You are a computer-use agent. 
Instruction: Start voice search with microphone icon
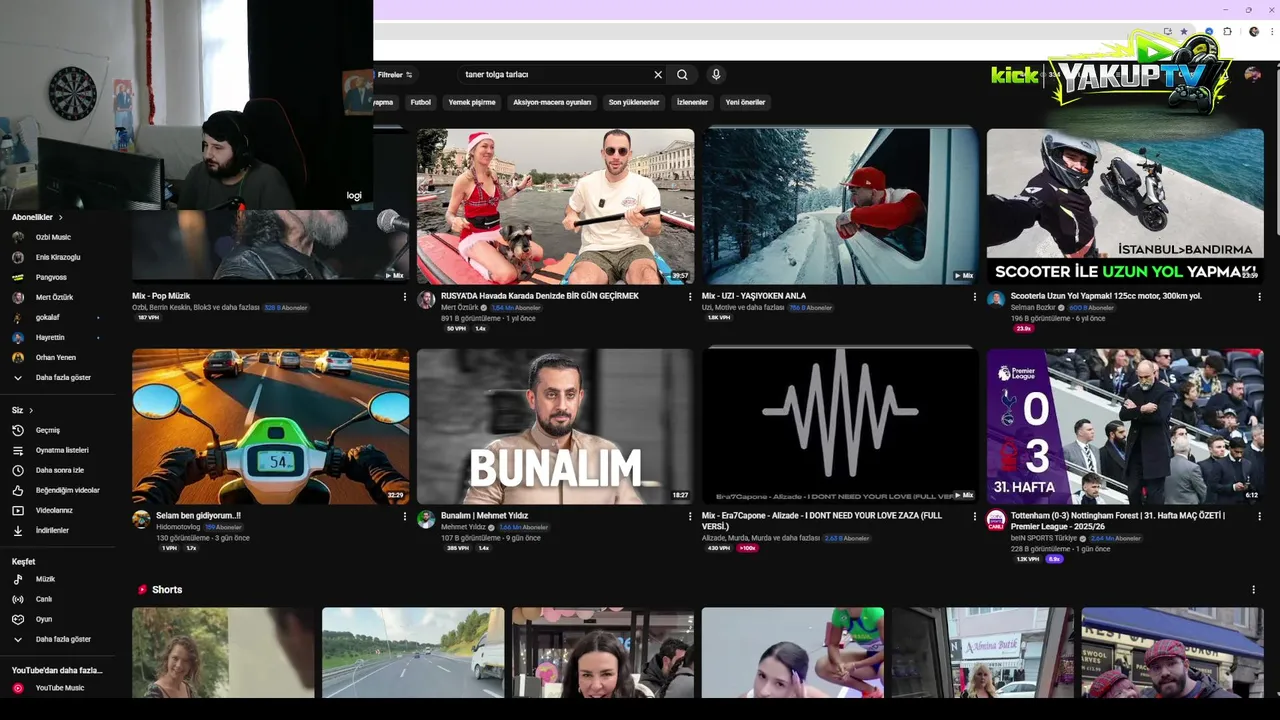point(716,75)
